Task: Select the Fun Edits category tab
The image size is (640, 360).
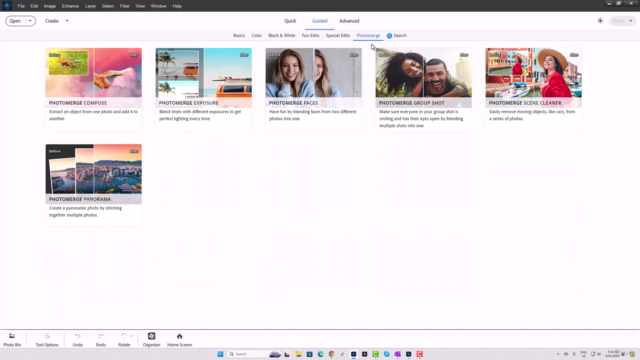Action: pos(311,36)
